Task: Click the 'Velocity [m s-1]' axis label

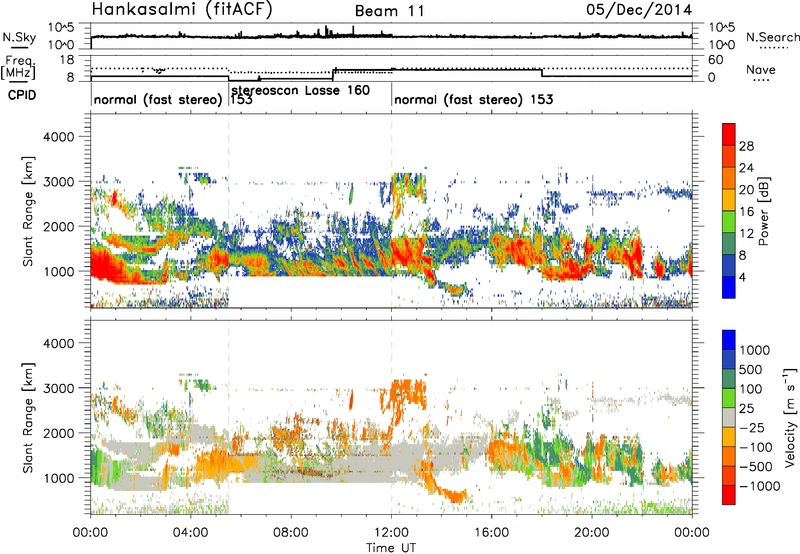Action: click(790, 417)
